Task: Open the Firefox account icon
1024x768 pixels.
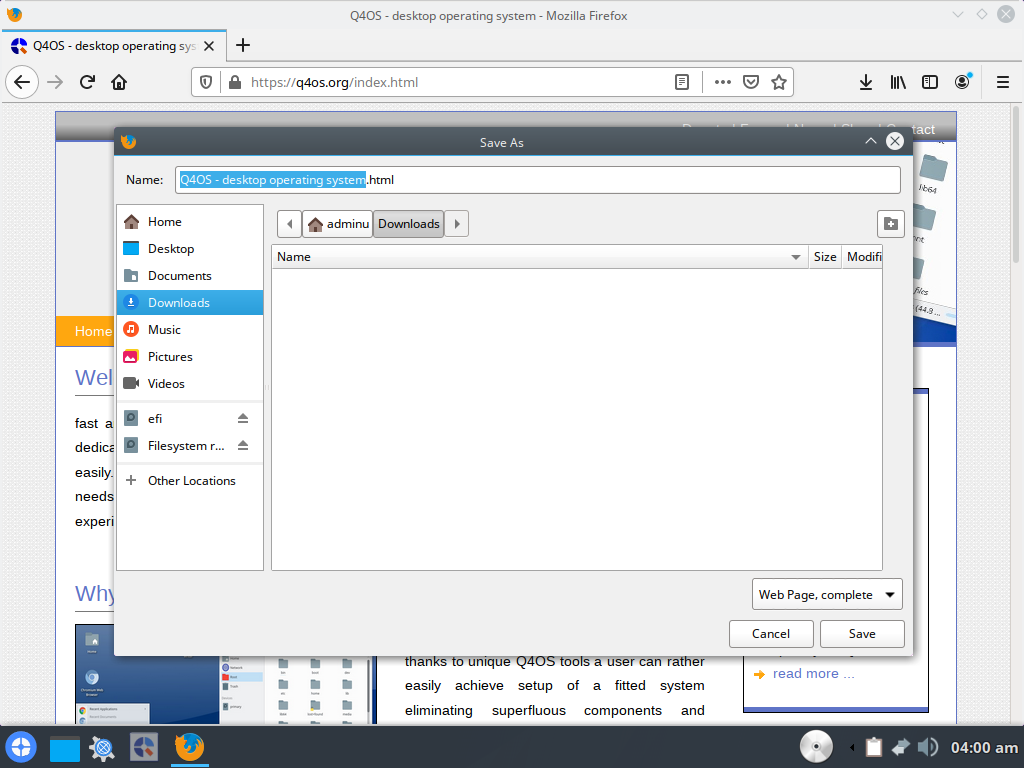Action: tap(963, 82)
